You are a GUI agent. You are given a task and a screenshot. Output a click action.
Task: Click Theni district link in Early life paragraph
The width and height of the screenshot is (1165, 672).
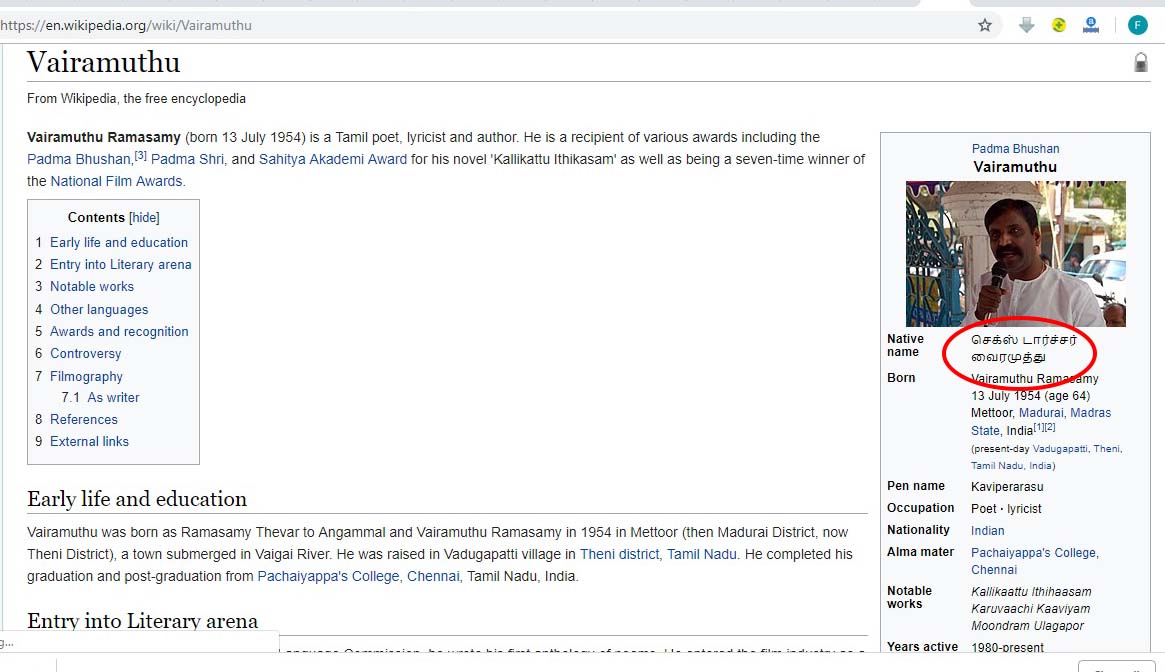coord(619,555)
